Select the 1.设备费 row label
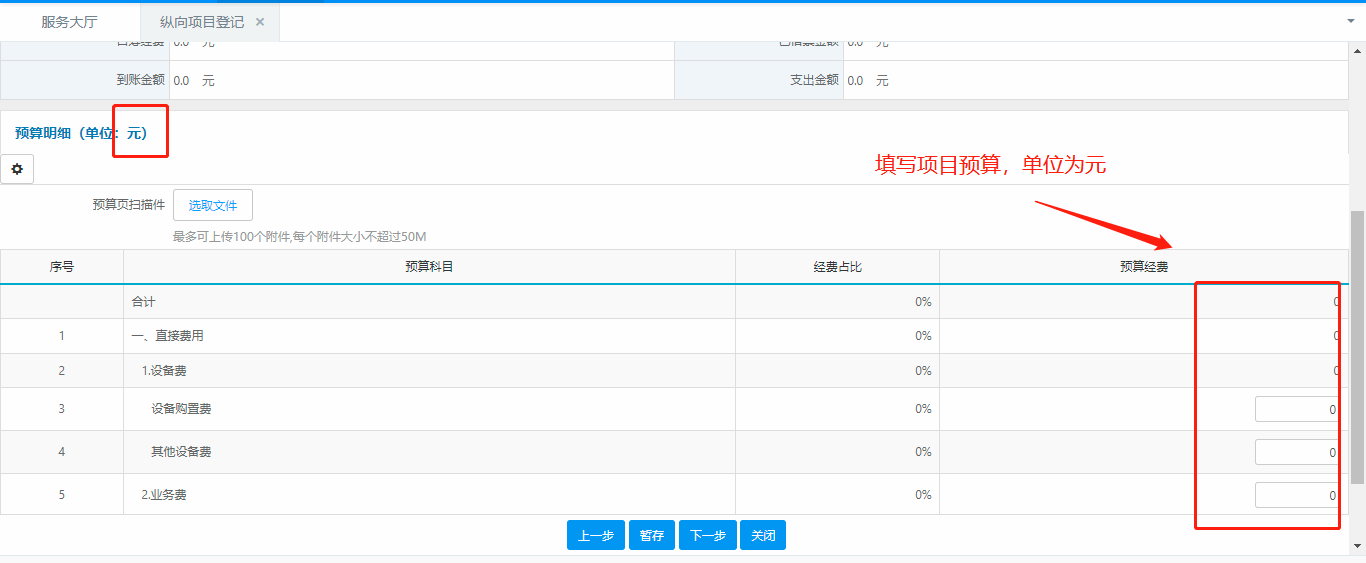Viewport: 1366px width, 563px height. click(164, 371)
